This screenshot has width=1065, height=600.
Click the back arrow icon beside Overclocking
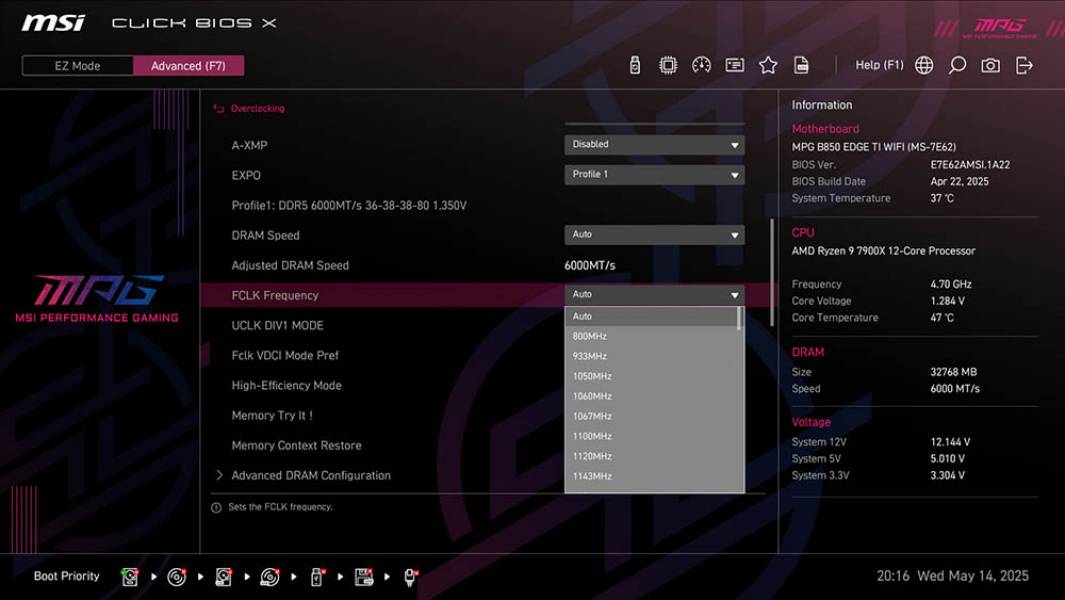coord(219,108)
